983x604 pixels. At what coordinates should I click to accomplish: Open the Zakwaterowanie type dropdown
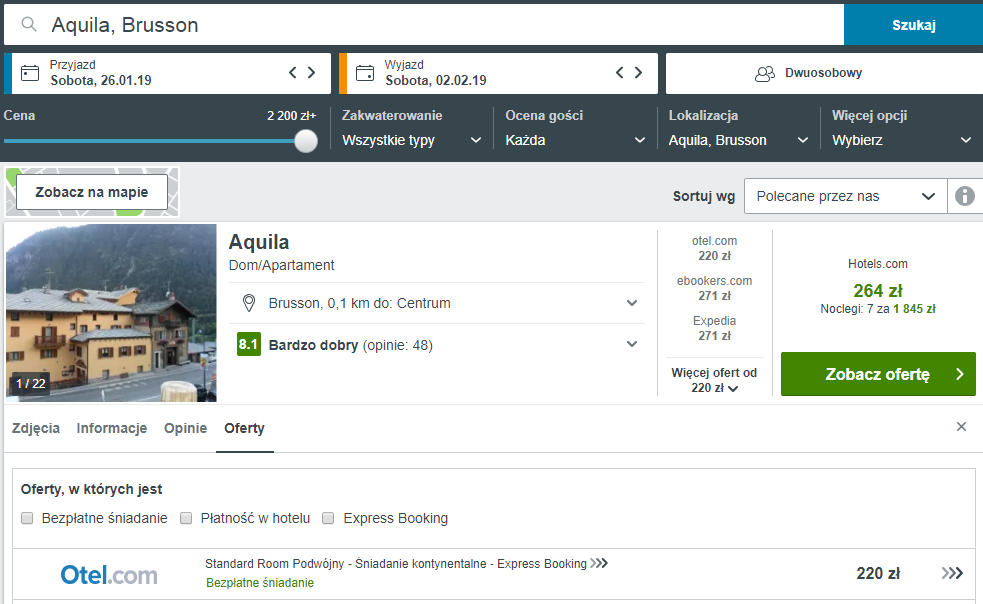point(412,140)
